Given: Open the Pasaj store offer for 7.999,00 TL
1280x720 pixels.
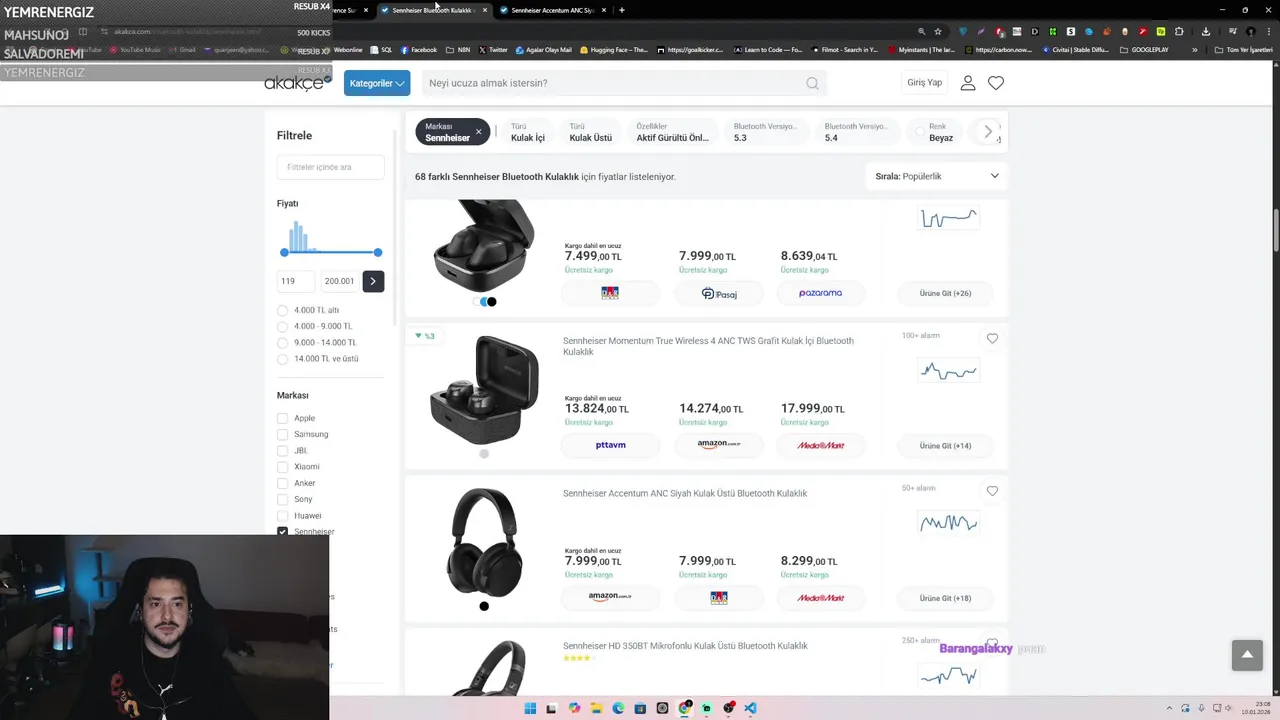Looking at the screenshot, I should (x=719, y=293).
